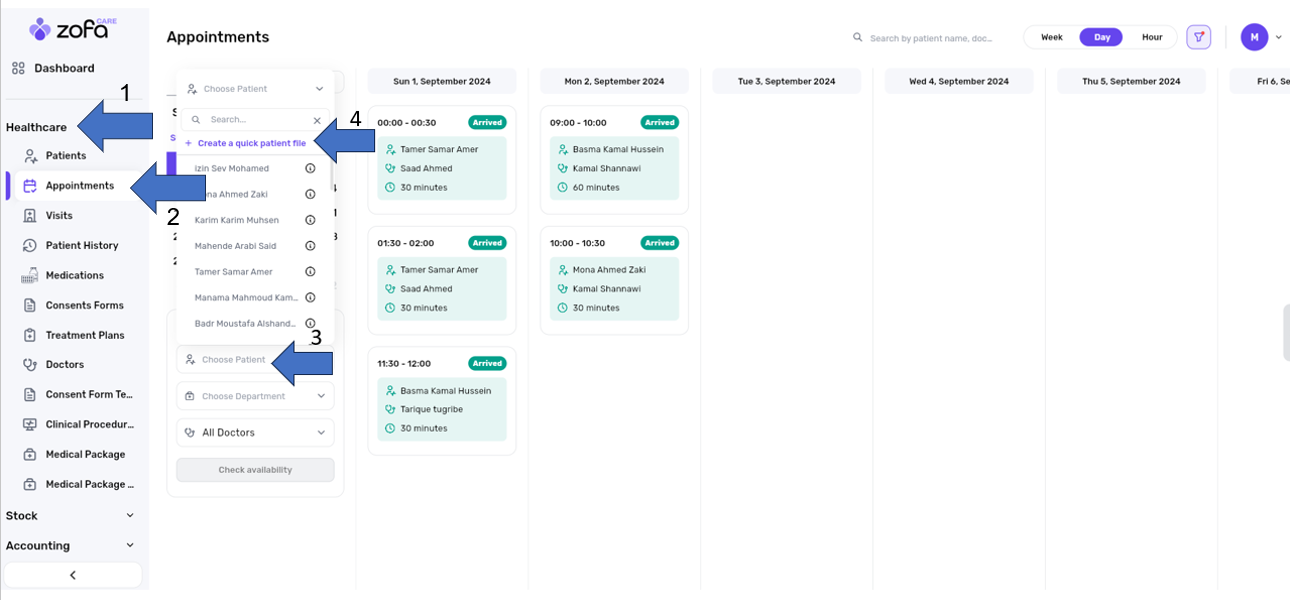Click the info icon beside Karim Karim Muhsen
Screen dimensions: 1290x600
[x=310, y=220]
